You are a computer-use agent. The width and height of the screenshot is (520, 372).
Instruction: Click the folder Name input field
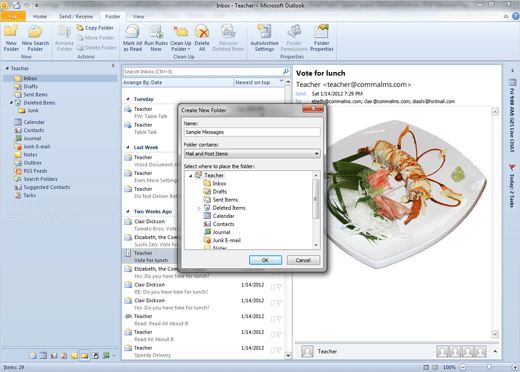tap(252, 132)
